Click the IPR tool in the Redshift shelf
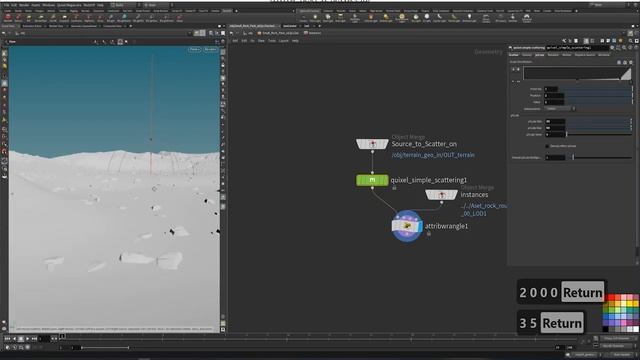This screenshot has height=360, width=640. tap(29, 18)
